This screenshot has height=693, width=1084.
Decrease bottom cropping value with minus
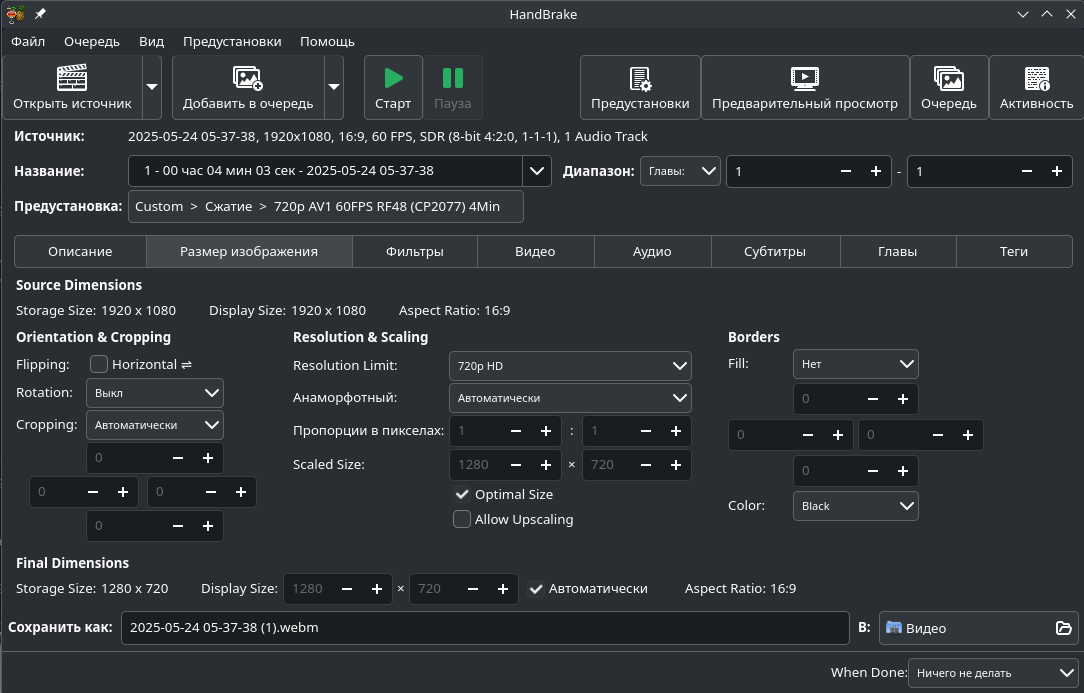tap(178, 526)
